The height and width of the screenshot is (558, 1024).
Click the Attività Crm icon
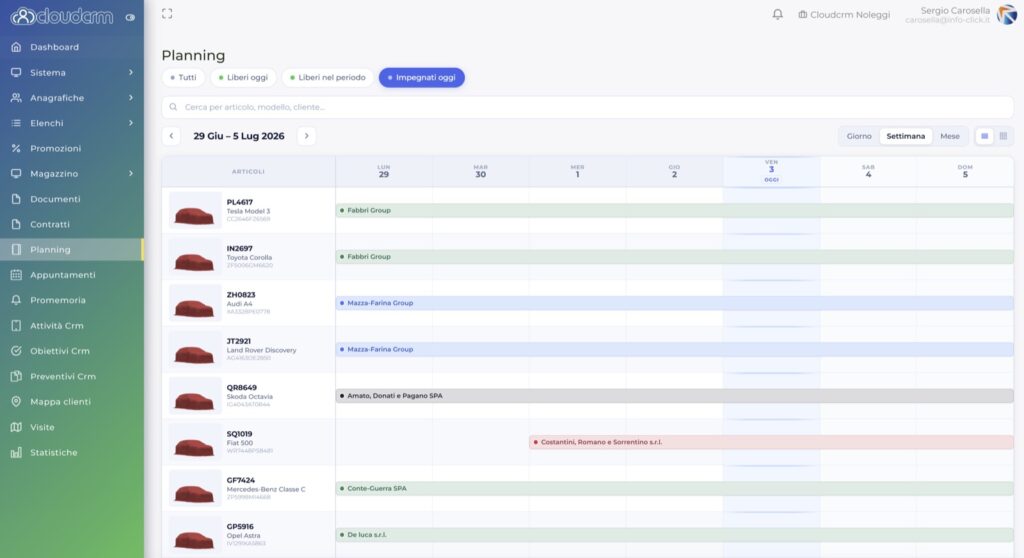[16, 325]
